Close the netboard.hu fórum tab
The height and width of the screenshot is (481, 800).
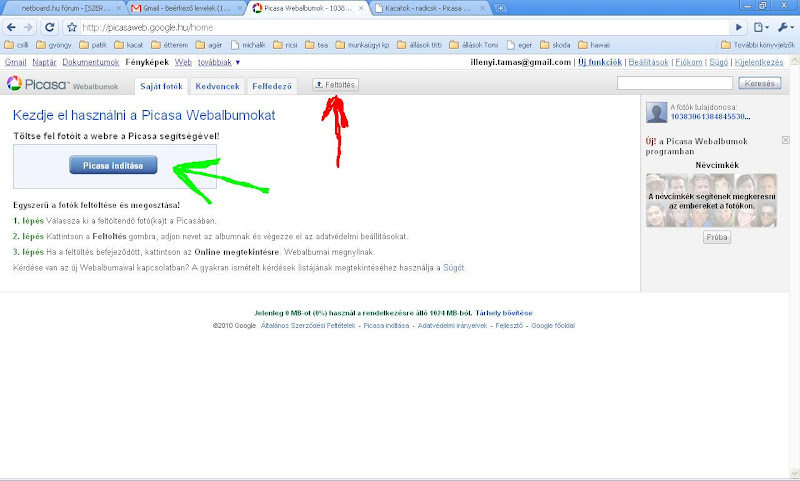[x=118, y=8]
